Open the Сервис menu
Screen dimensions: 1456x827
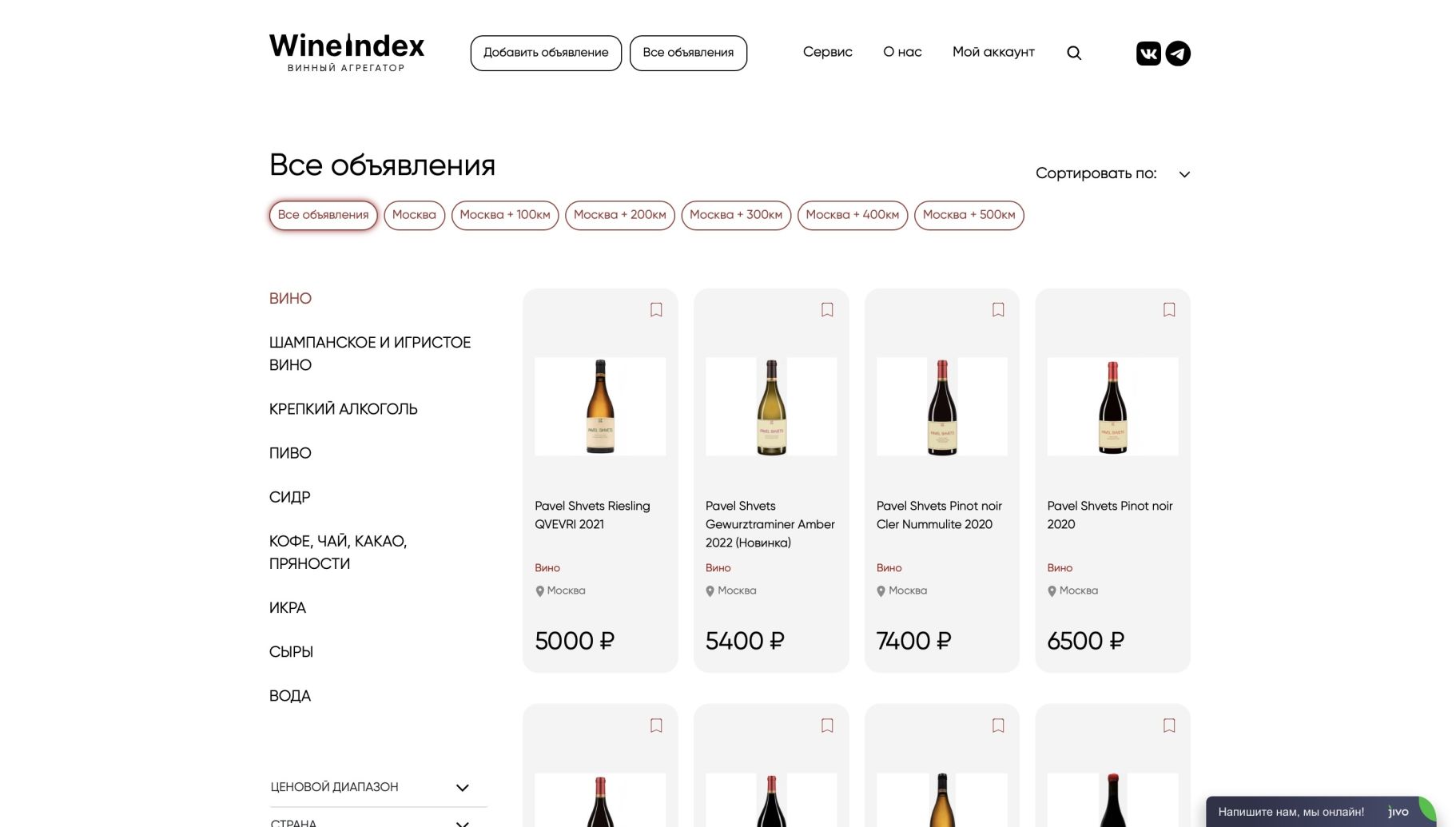coord(828,52)
